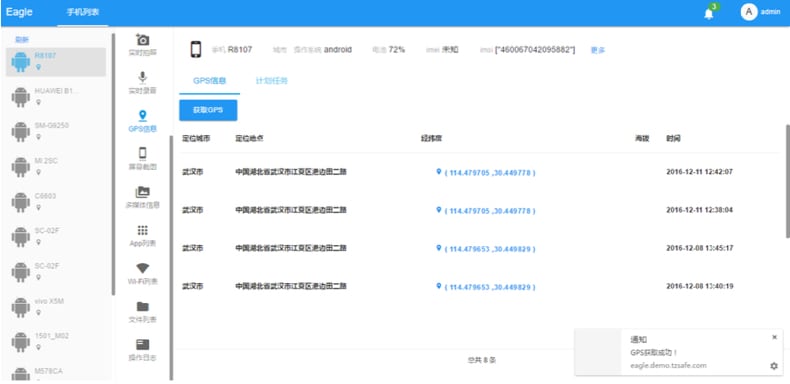Dismiss the 通知 popup with the X

click(x=774, y=337)
